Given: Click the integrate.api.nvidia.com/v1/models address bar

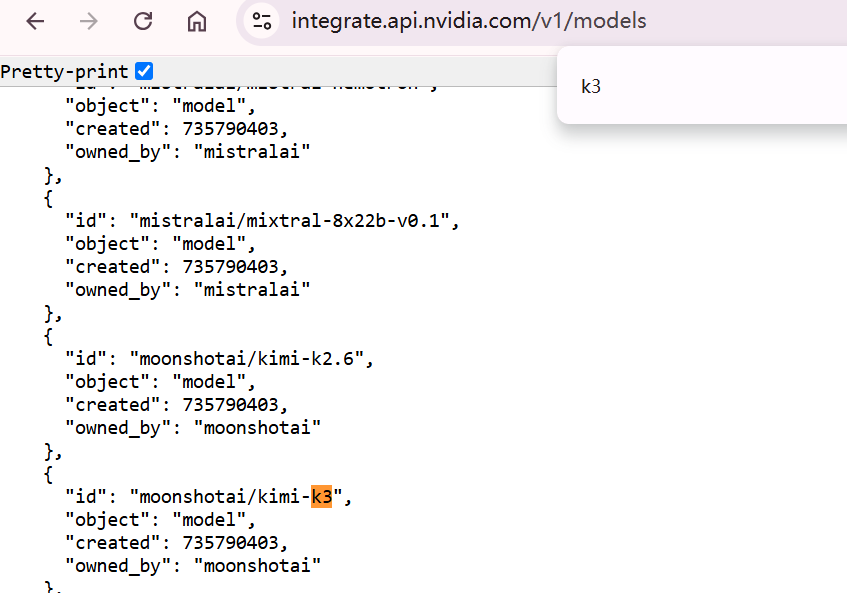Looking at the screenshot, I should tap(469, 21).
